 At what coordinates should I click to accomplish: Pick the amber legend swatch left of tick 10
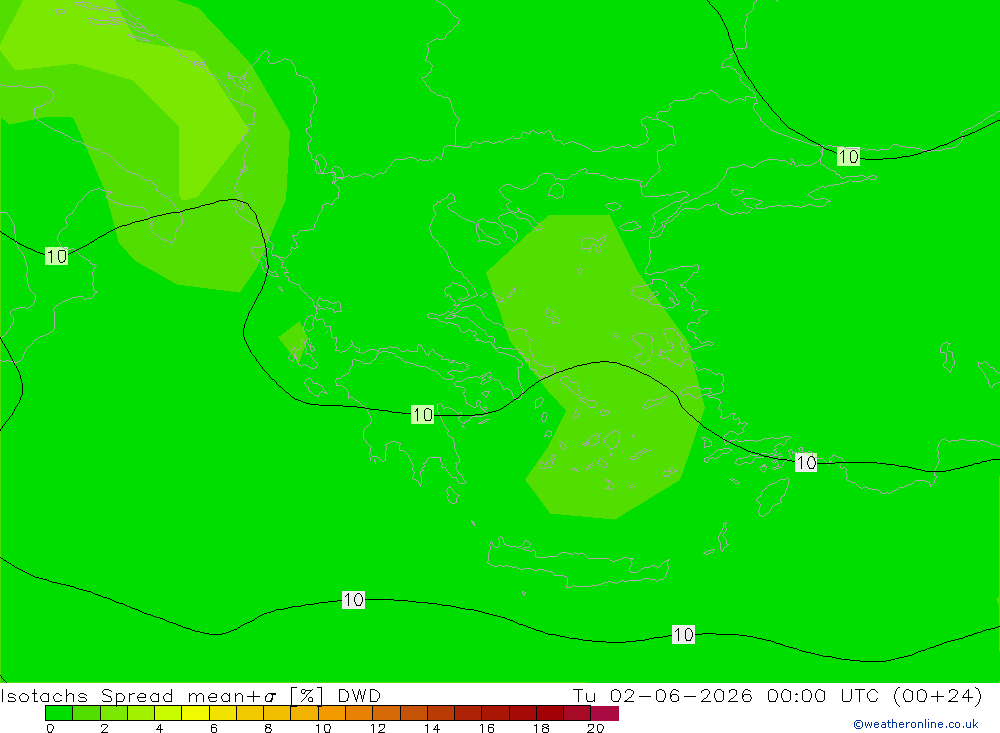[305, 713]
